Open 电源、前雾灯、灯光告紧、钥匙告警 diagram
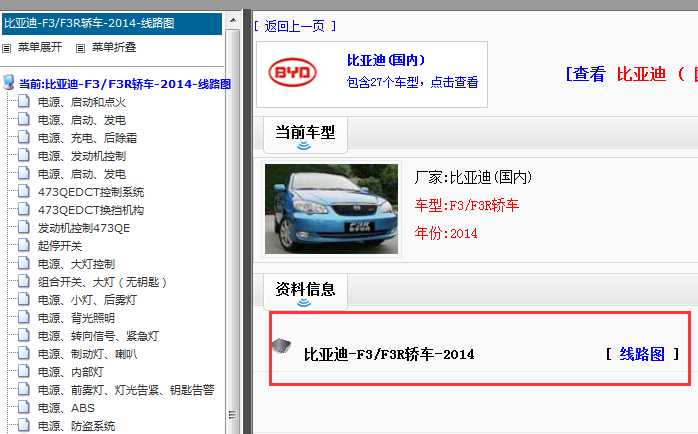 pyautogui.click(x=126, y=390)
